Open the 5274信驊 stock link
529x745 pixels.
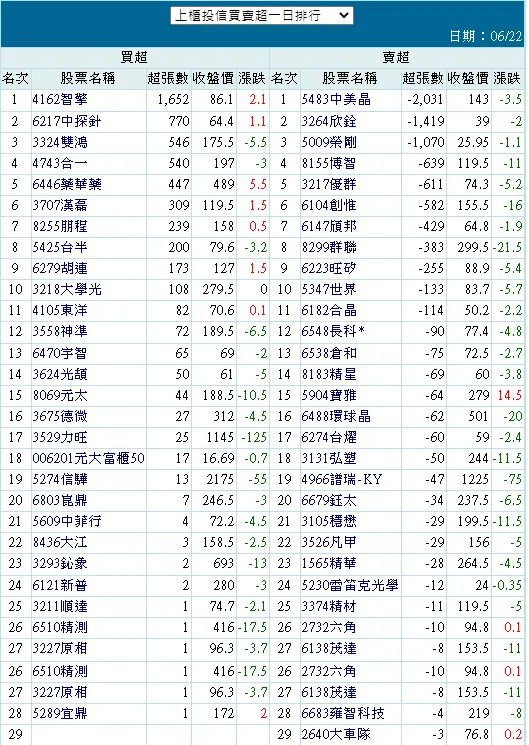point(60,479)
